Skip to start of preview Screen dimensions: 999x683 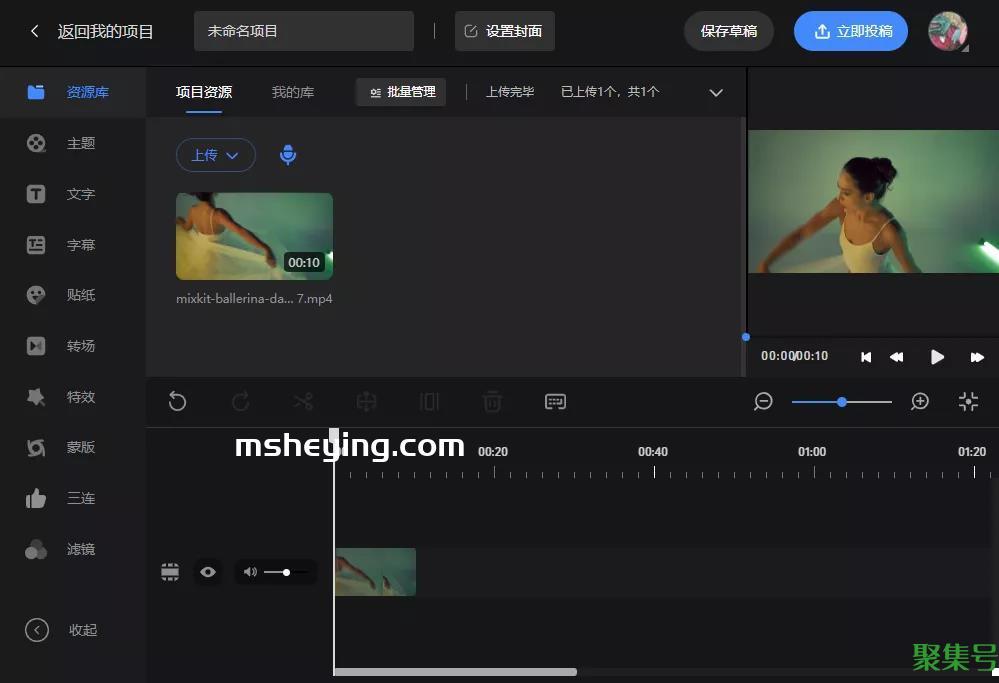coord(866,357)
